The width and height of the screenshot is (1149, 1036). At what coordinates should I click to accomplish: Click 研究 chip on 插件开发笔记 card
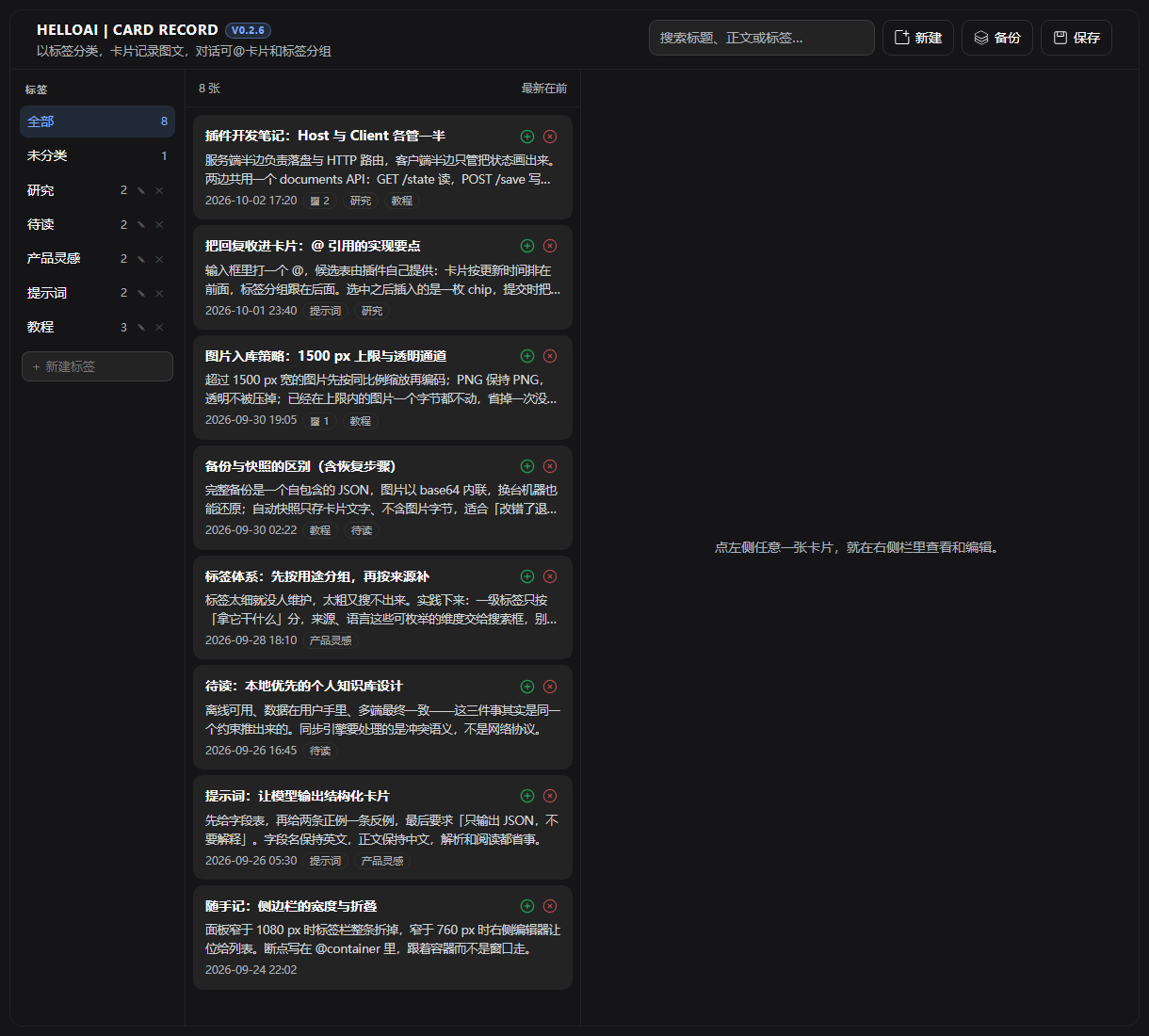pos(361,201)
